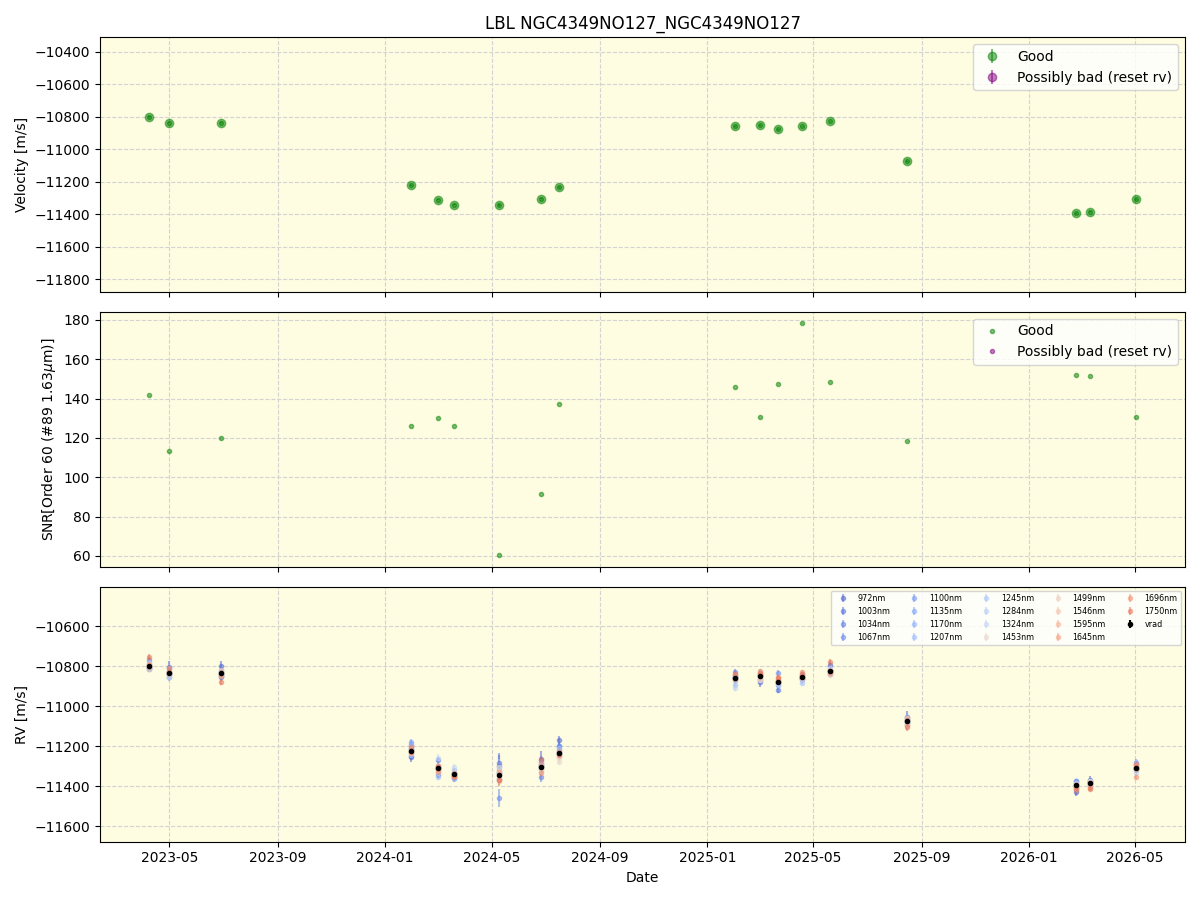Screen dimensions: 1200x900
Task: Click the RV [m/s] y-axis label
Action: coord(21,715)
